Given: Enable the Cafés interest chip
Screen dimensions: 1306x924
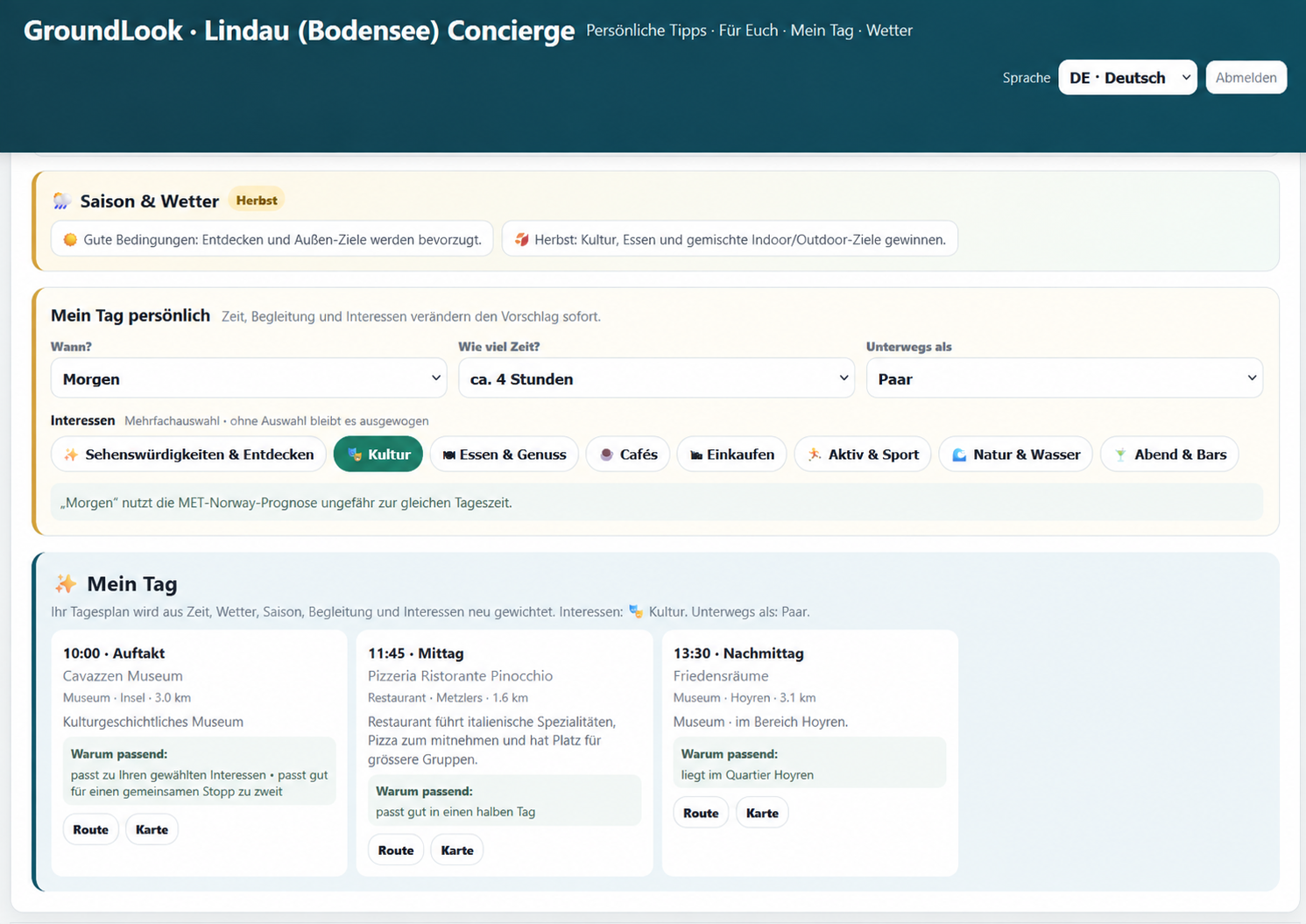Looking at the screenshot, I should [x=628, y=454].
